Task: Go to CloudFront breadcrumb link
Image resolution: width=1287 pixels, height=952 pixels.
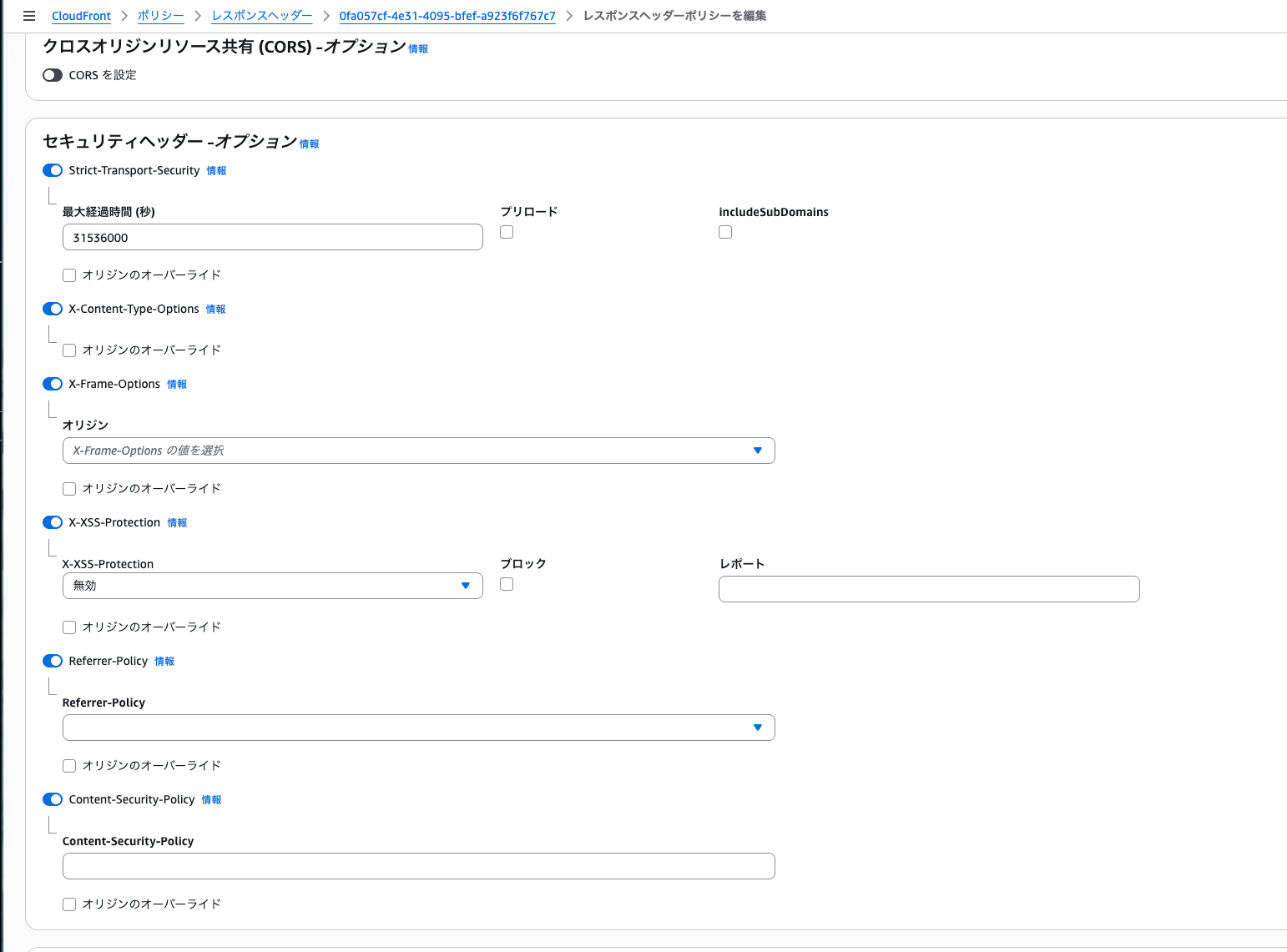Action: (x=81, y=16)
